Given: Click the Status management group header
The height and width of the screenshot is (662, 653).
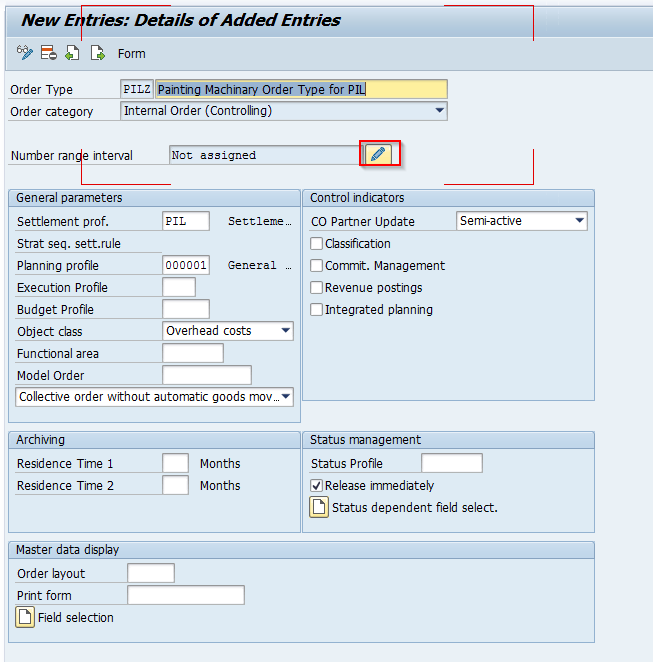Looking at the screenshot, I should (x=448, y=440).
